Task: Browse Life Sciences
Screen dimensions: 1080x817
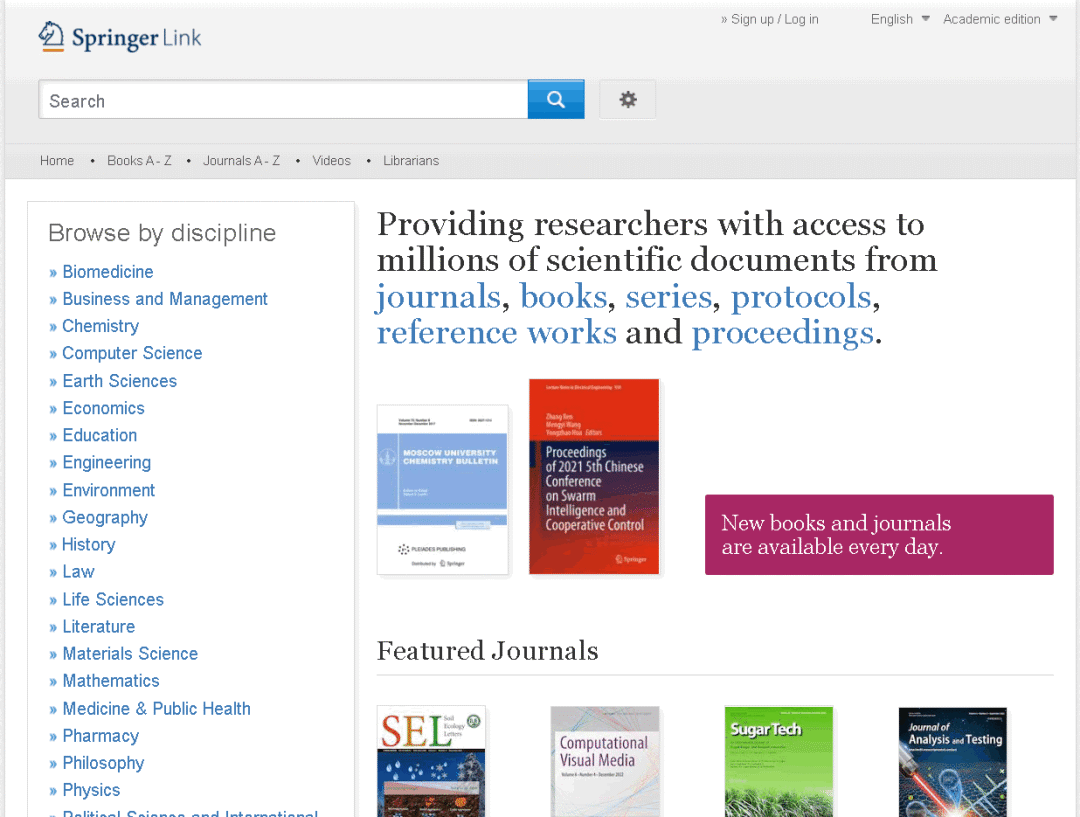Action: point(113,599)
